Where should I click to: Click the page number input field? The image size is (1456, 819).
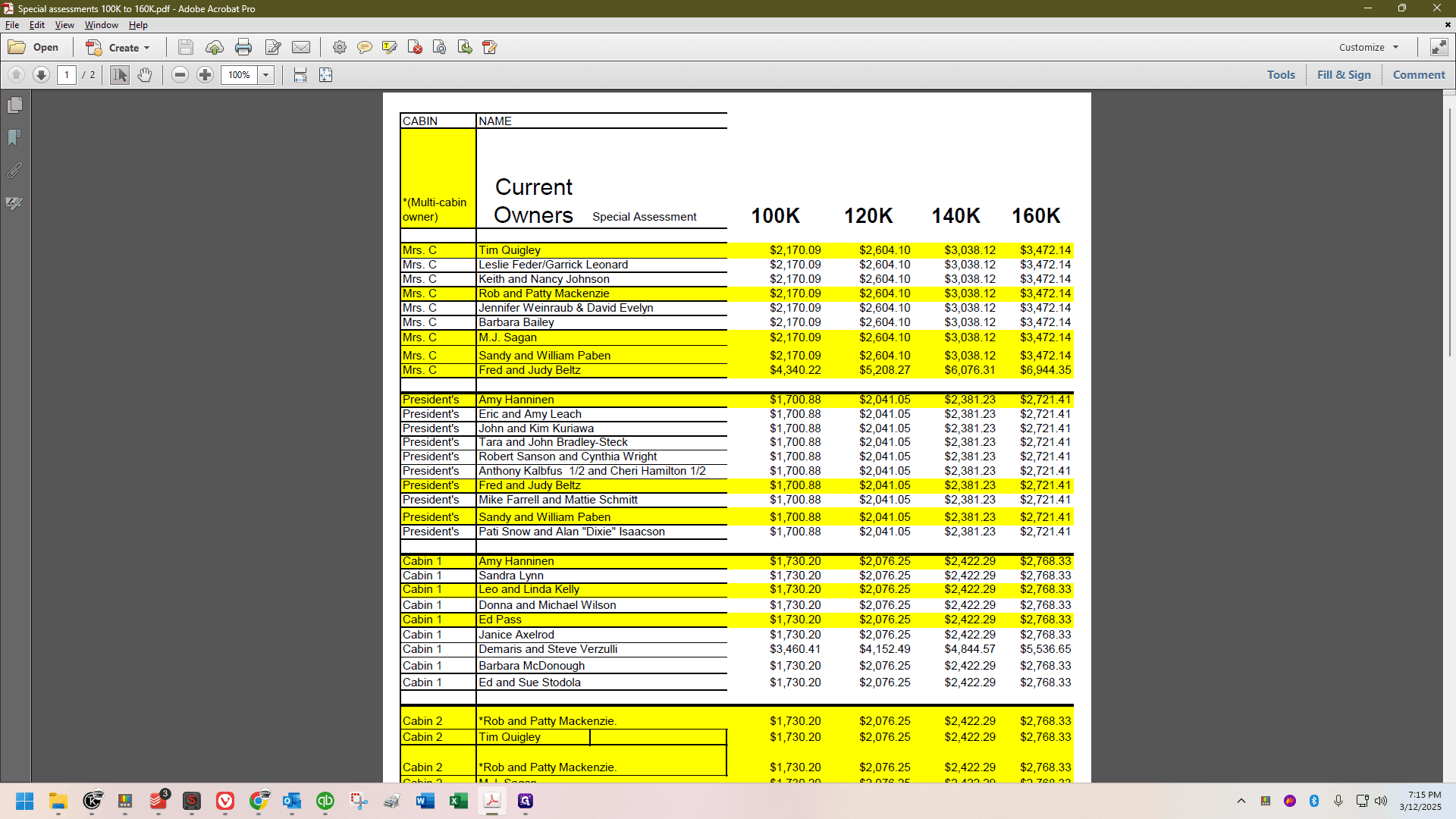67,75
